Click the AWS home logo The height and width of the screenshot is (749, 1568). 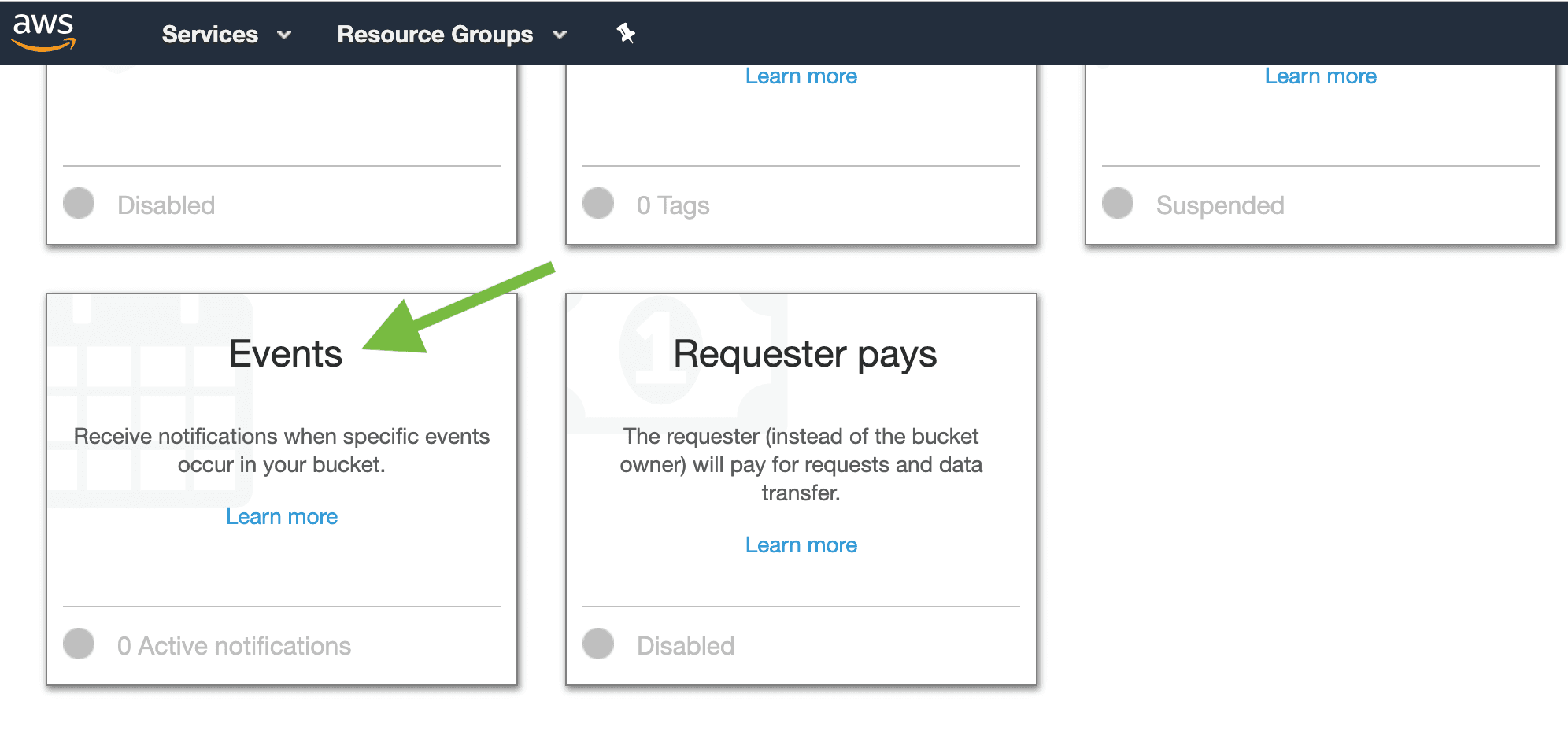click(43, 31)
